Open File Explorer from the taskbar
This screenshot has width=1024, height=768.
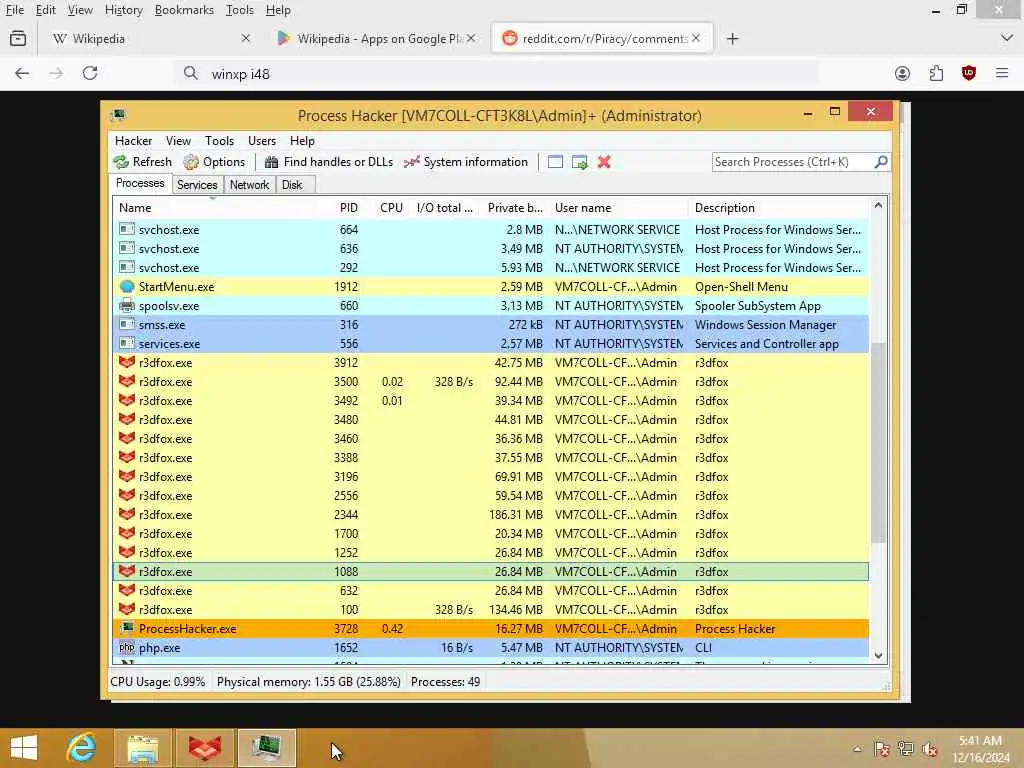tap(143, 748)
